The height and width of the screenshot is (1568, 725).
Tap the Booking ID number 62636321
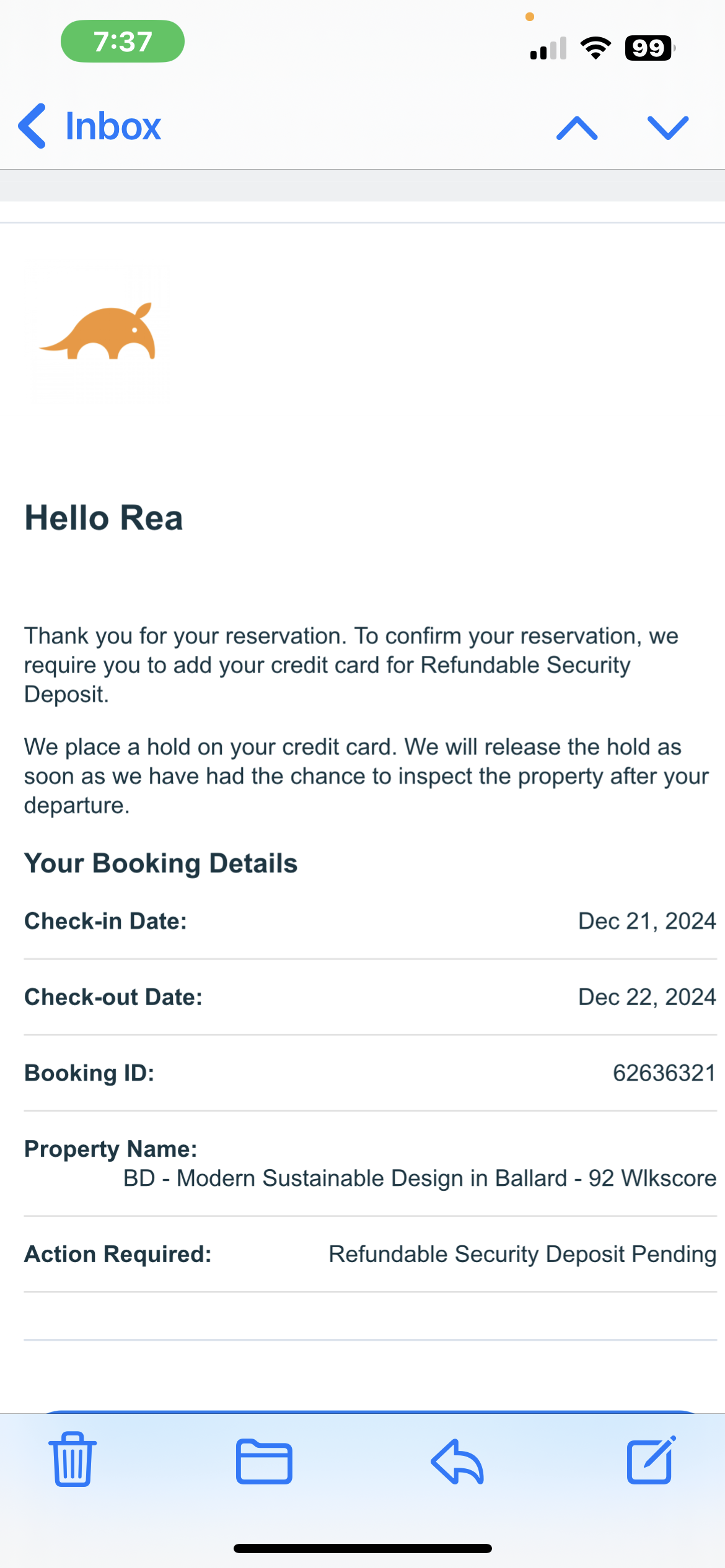tap(664, 1073)
